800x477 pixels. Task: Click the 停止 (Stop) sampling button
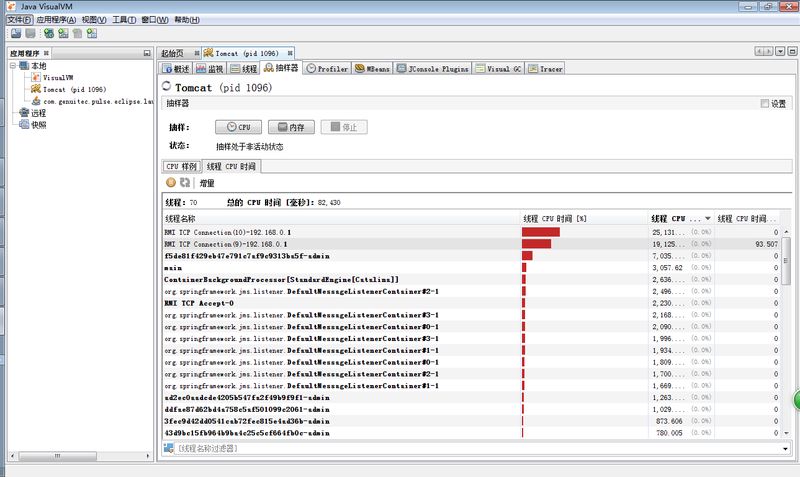pos(344,127)
